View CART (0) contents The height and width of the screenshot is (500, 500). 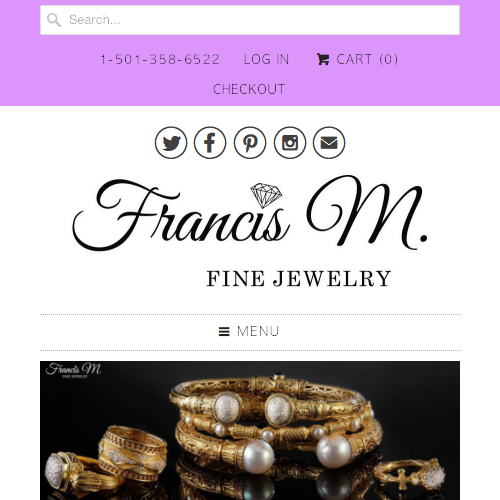[x=357, y=59]
